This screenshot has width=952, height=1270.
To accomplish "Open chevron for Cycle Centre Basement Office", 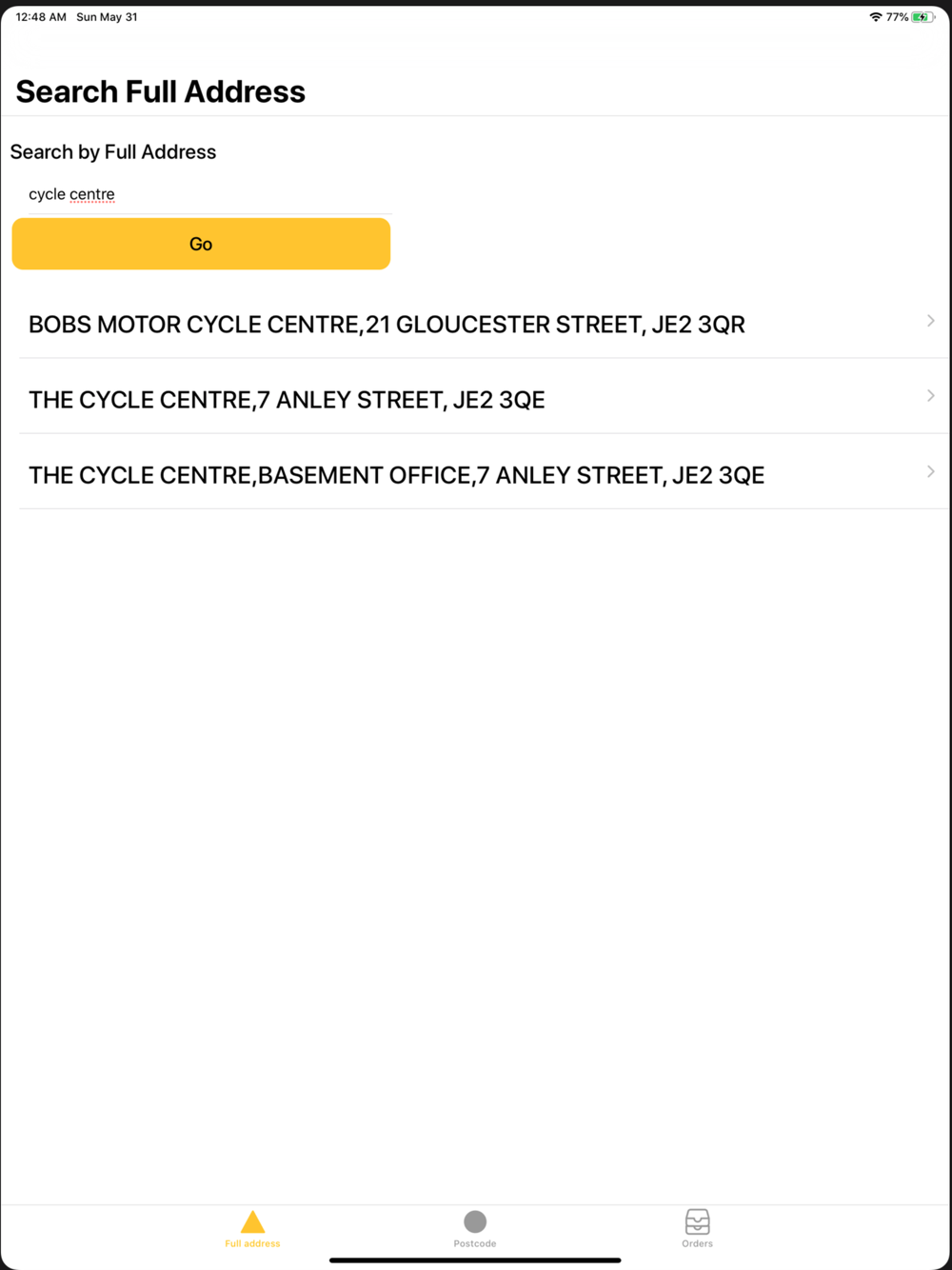I will (930, 471).
